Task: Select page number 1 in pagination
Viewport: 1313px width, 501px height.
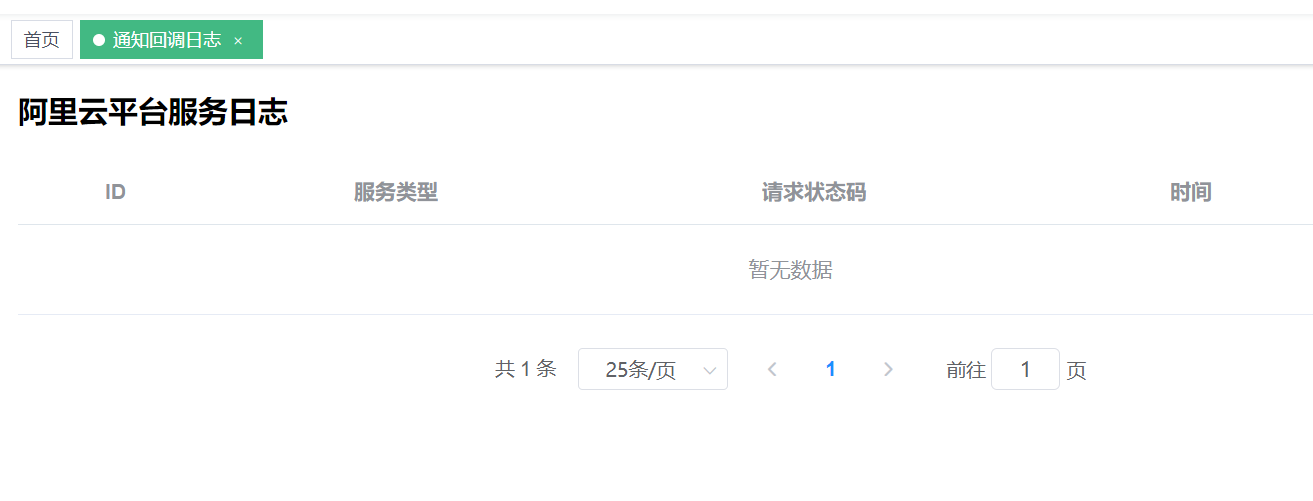Action: coord(830,370)
